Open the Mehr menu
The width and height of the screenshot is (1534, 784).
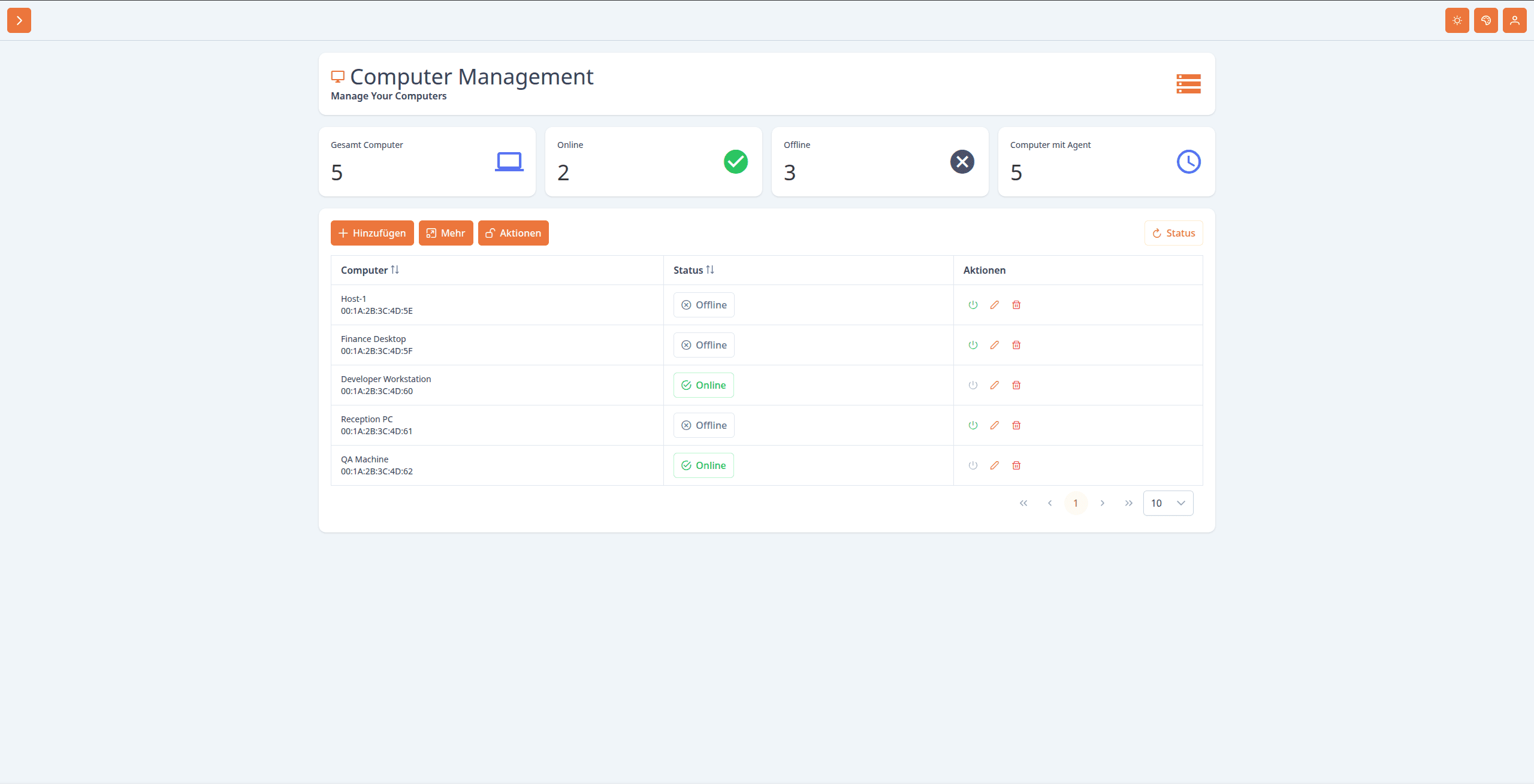click(x=446, y=233)
